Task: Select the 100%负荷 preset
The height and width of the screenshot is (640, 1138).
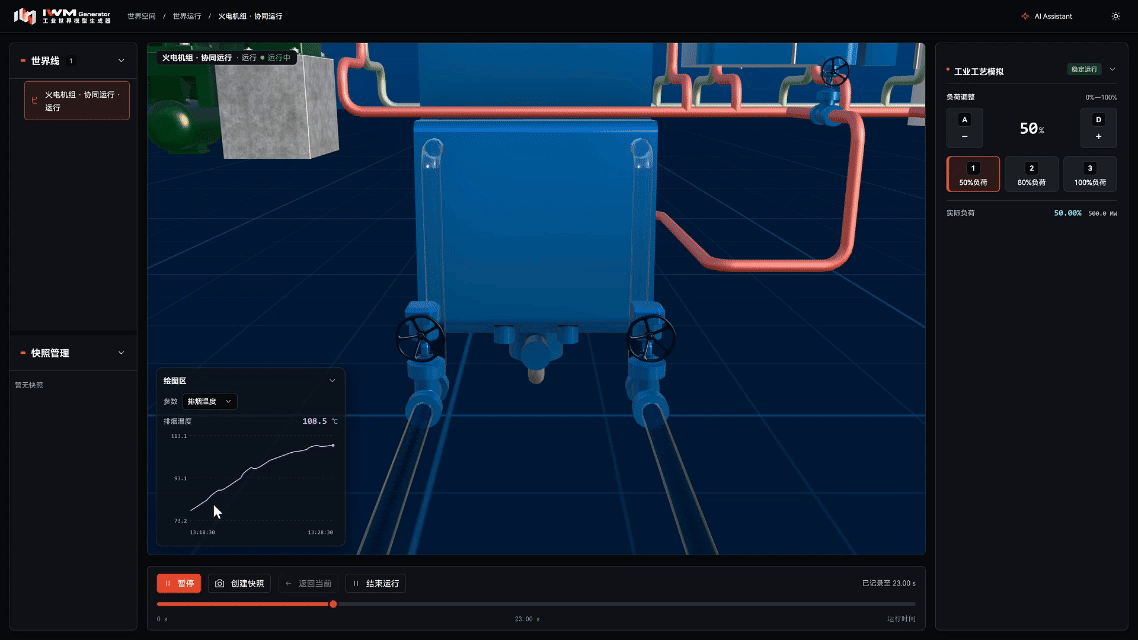Action: tap(1090, 174)
